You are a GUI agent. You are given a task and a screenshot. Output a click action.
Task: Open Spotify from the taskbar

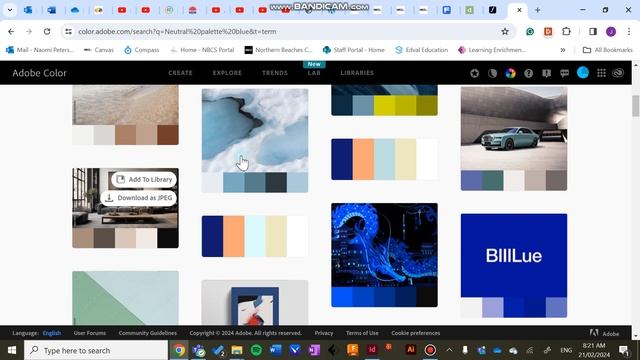256,350
